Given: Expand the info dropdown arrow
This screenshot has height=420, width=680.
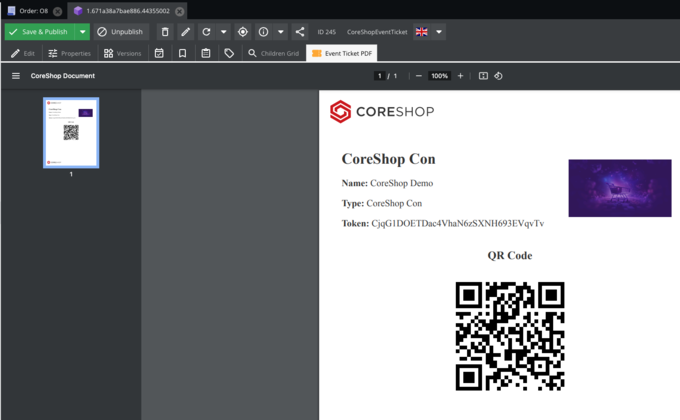Looking at the screenshot, I should pos(281,32).
